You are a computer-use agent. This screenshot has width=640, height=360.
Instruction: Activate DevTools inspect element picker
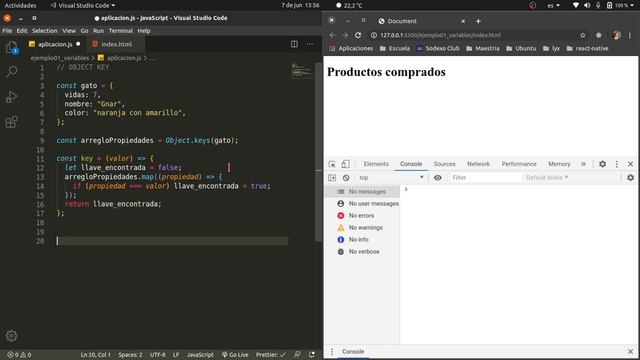332,164
